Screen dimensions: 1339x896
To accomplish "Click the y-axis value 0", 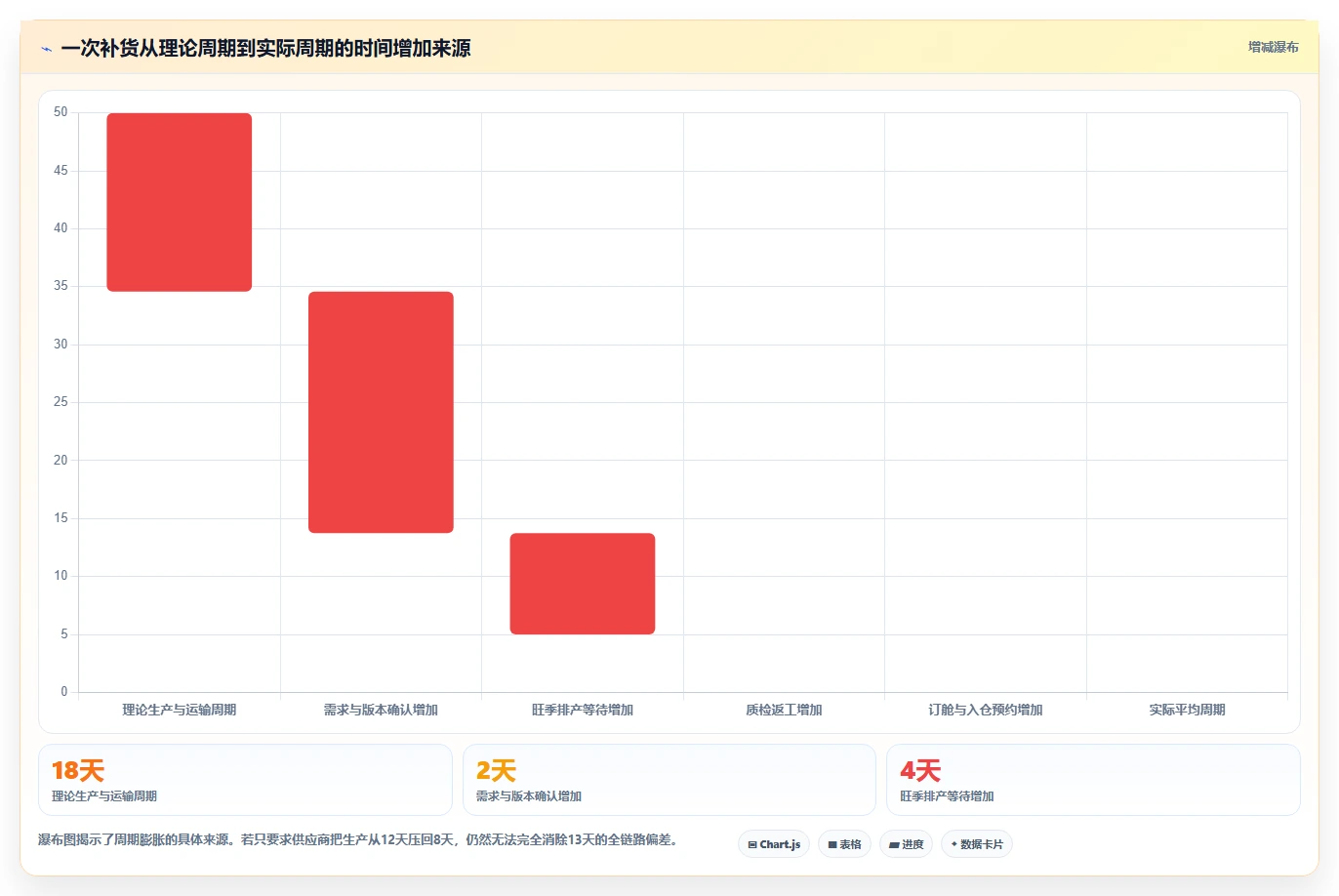I will point(64,692).
